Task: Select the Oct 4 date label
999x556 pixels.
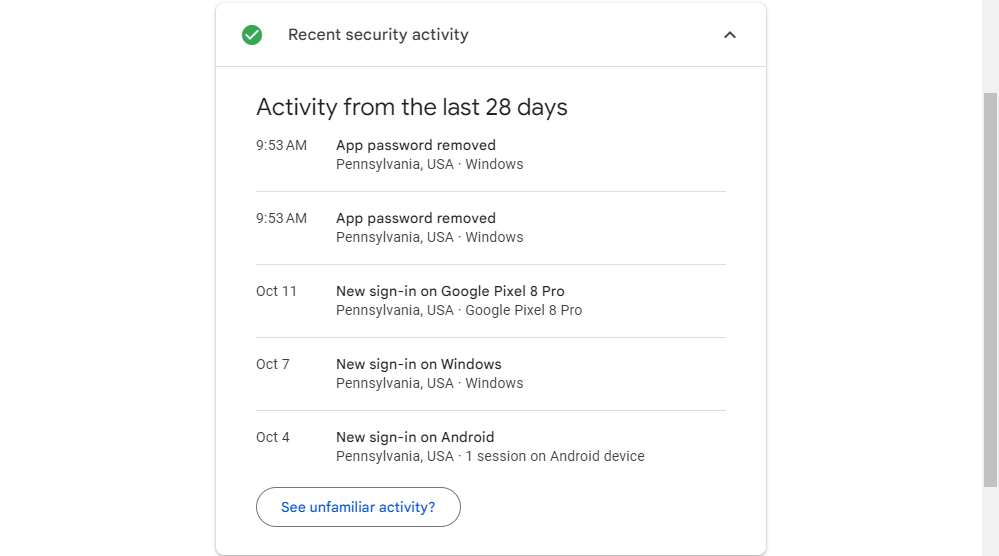Action: (272, 438)
